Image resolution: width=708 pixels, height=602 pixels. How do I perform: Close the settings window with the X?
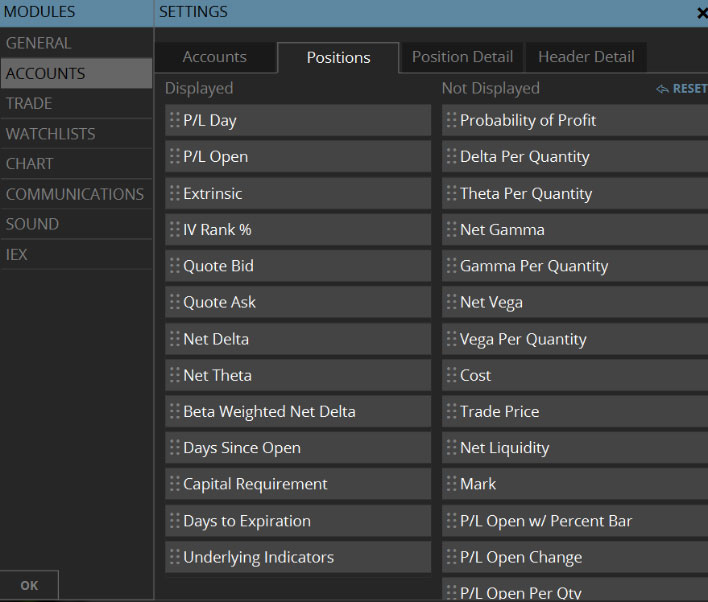[x=701, y=13]
